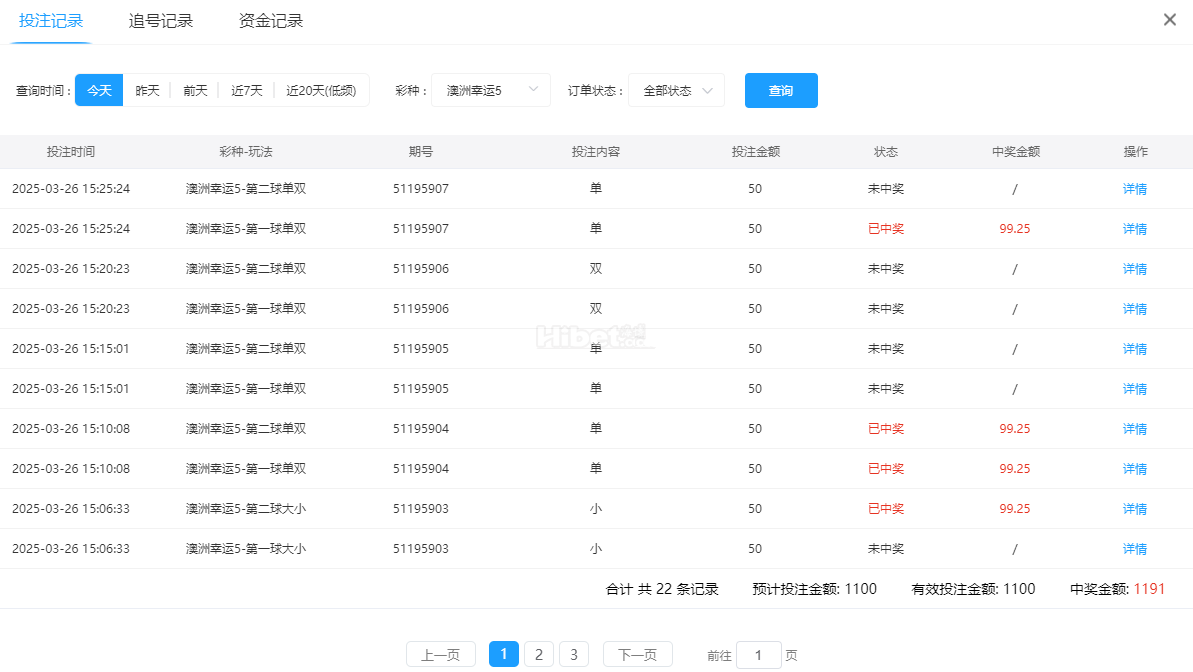Open 详情 for 15:15:01 第二球单双 bet
The width and height of the screenshot is (1193, 672).
1134,349
